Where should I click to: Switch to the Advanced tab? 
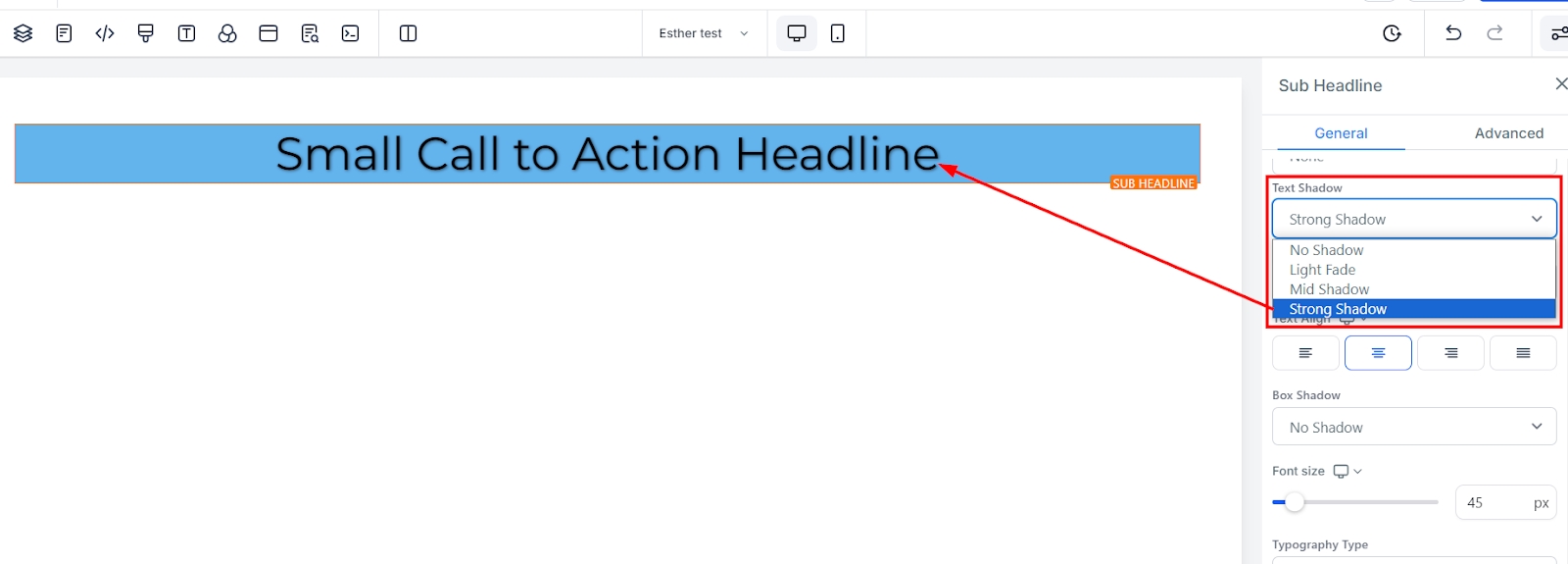pos(1508,133)
